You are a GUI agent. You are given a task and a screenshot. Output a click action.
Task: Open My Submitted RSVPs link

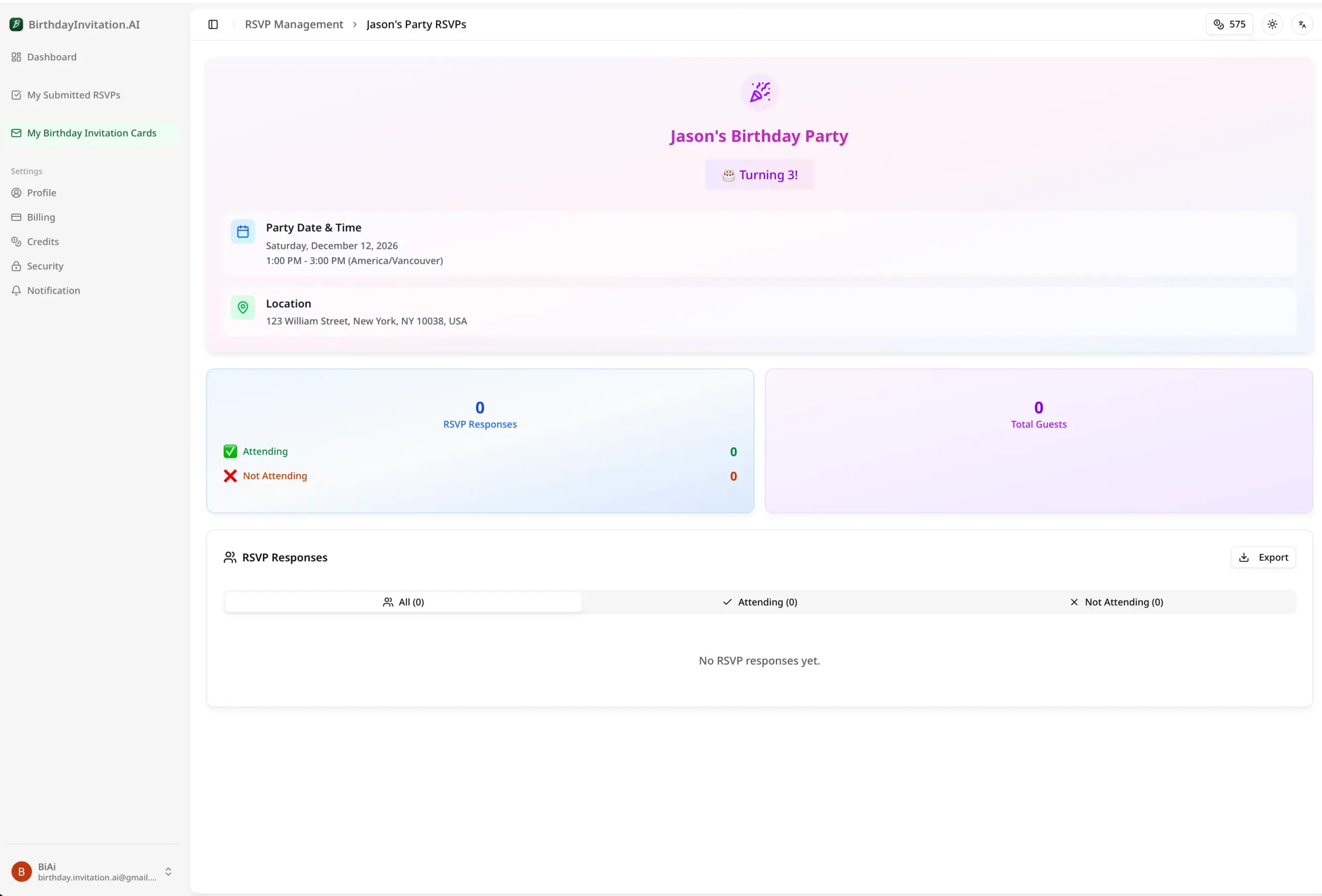click(x=73, y=95)
